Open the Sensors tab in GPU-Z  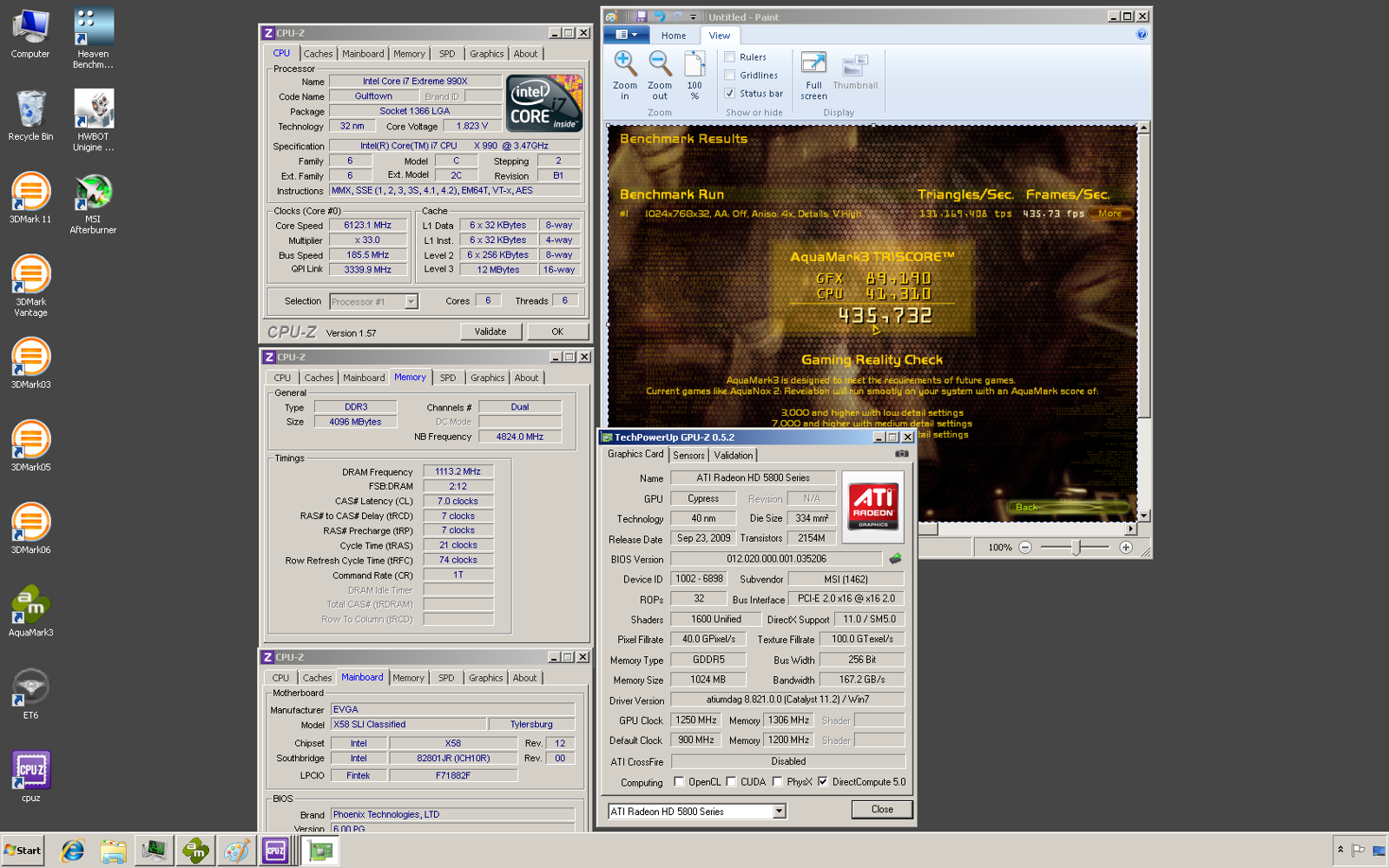coord(688,455)
